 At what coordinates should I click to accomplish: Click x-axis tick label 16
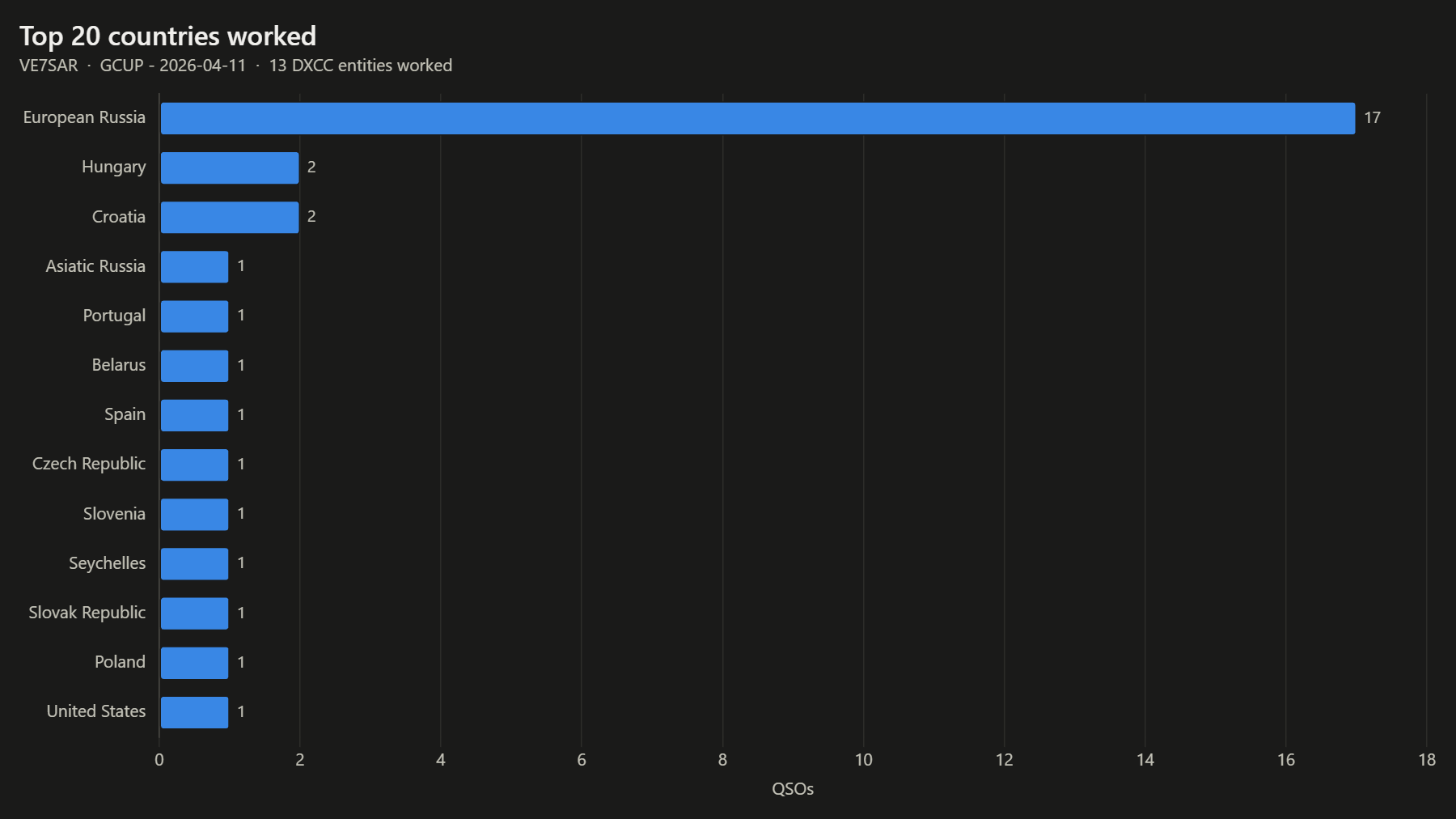(x=1286, y=760)
